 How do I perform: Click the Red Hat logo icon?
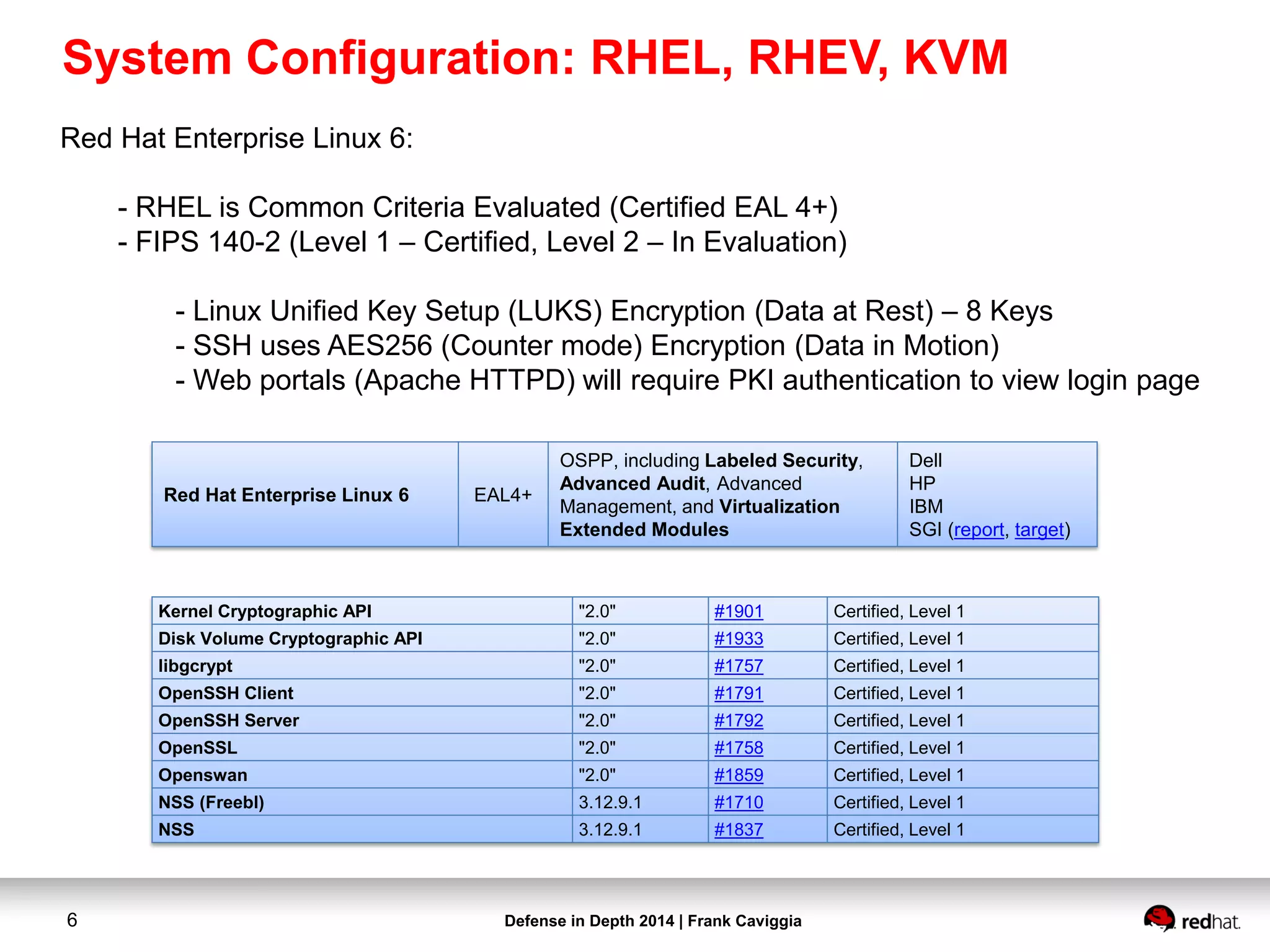pyautogui.click(x=1159, y=919)
